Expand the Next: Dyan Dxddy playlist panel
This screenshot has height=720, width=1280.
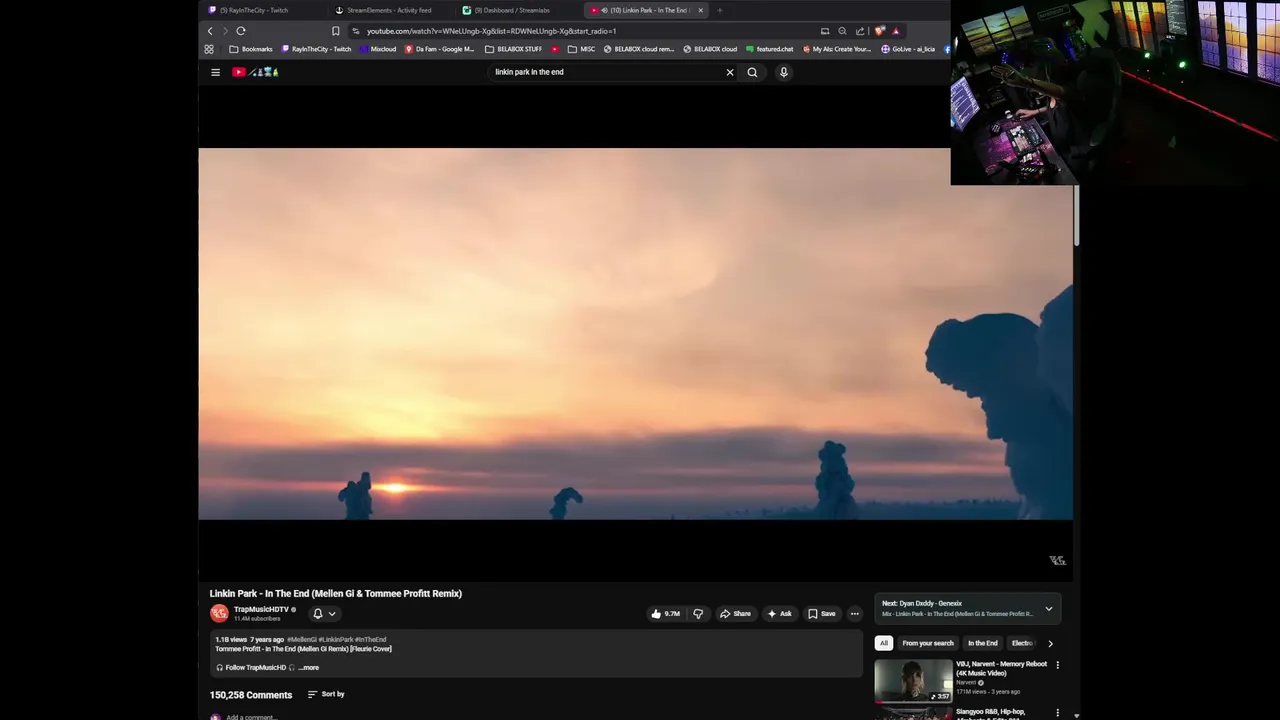1048,608
